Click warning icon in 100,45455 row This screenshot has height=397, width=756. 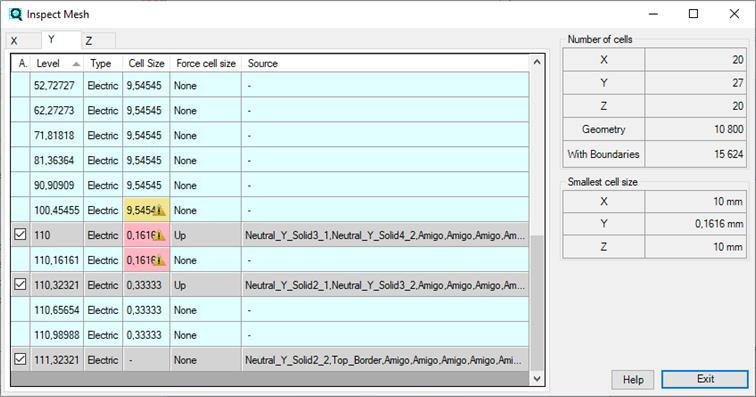160,210
